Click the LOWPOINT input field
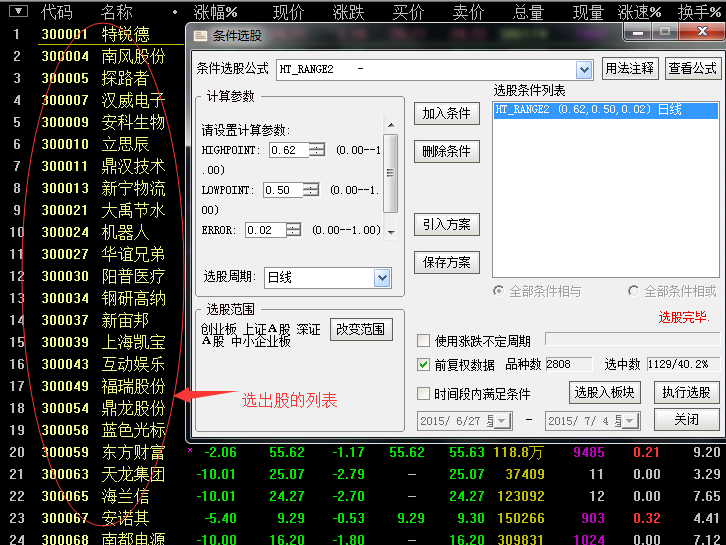Screen dimensions: 726x545 click(283, 190)
